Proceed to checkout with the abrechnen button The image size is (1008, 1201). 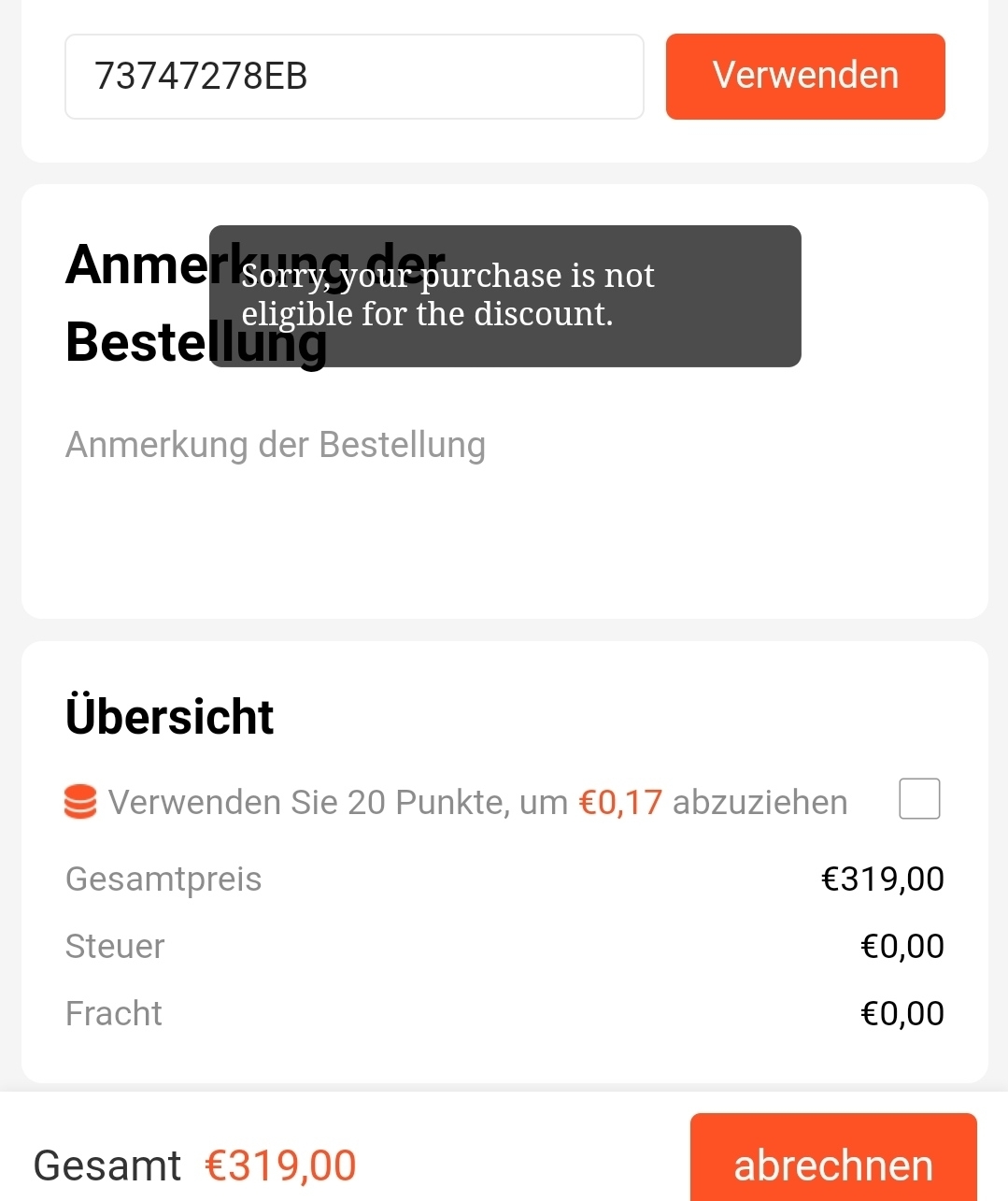[833, 1159]
